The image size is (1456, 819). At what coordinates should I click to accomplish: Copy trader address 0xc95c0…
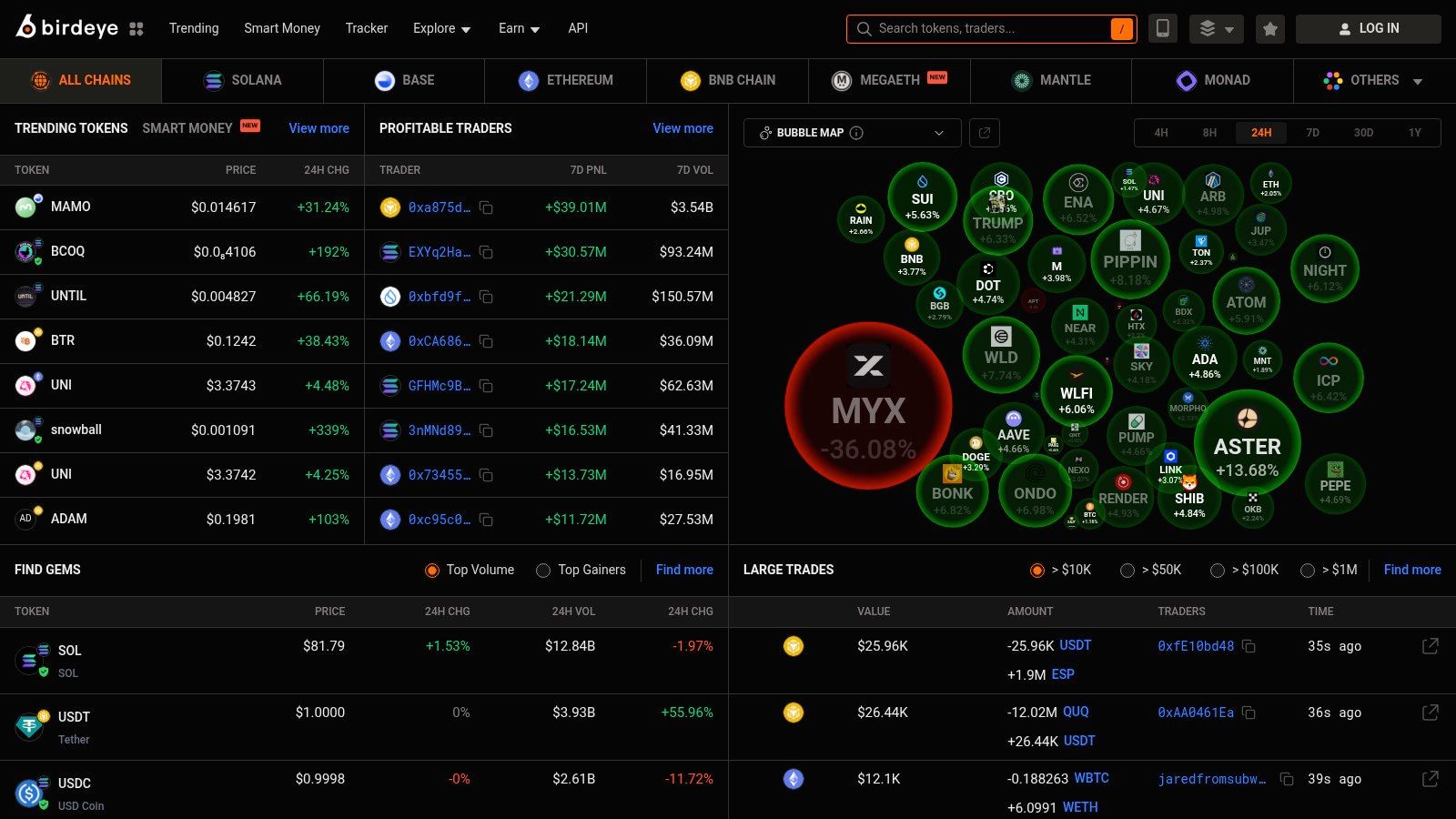pos(486,520)
